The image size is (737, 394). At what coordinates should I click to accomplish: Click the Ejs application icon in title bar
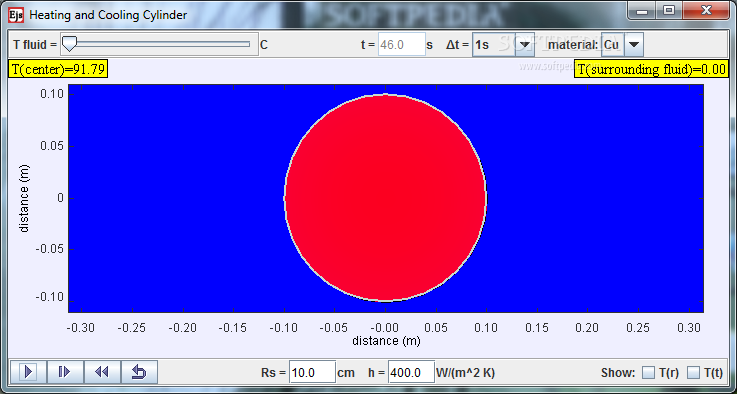[x=16, y=14]
